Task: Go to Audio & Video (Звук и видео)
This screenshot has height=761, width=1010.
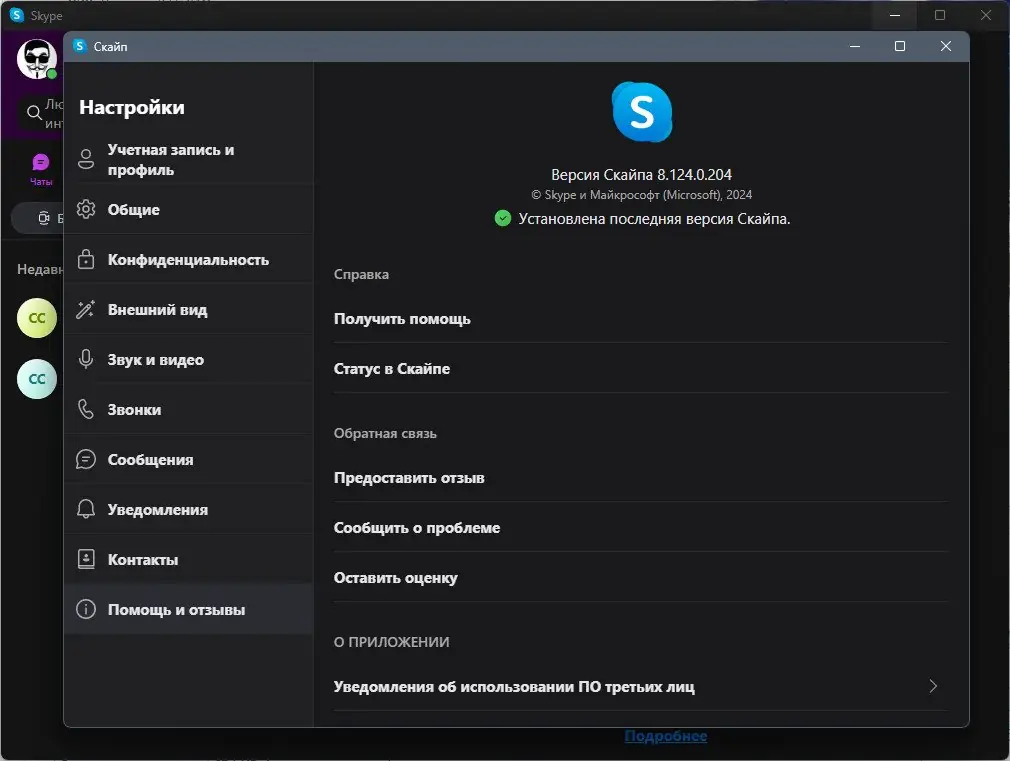Action: click(x=188, y=360)
